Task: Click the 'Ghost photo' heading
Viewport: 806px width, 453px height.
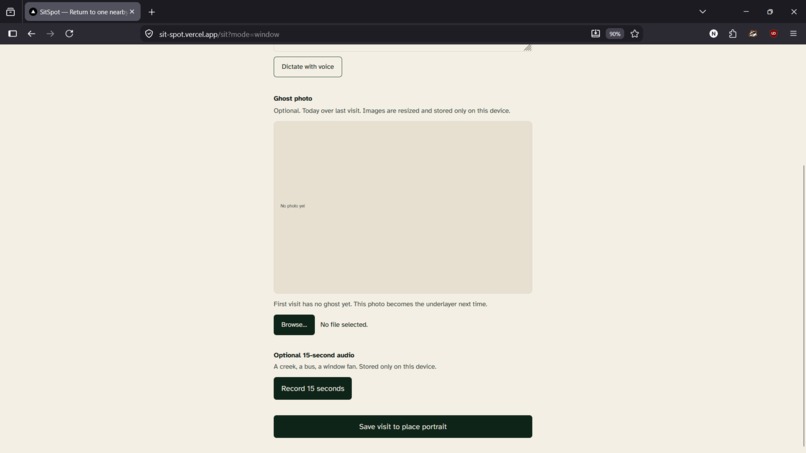Action: coord(292,98)
